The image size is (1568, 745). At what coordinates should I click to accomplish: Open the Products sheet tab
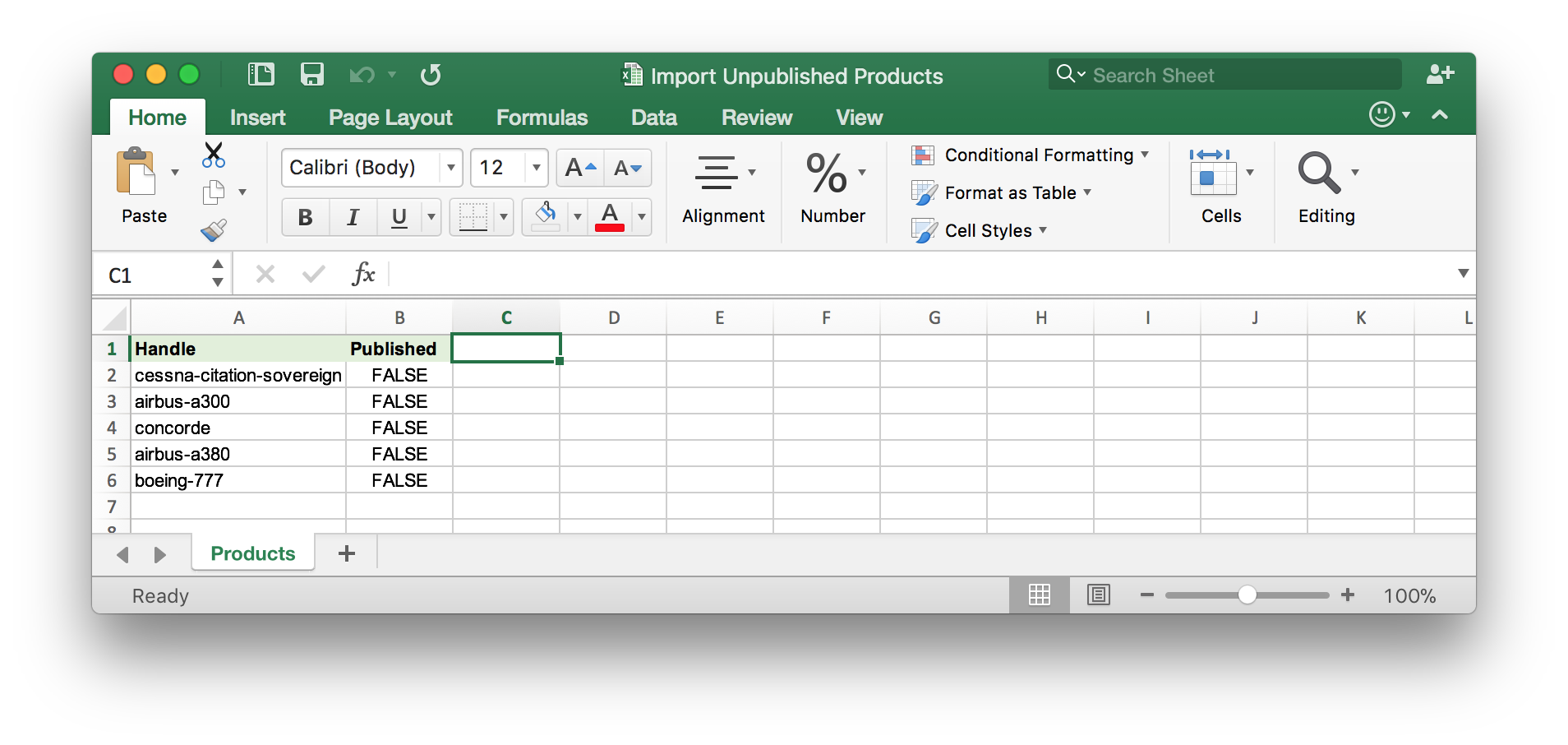click(x=252, y=553)
